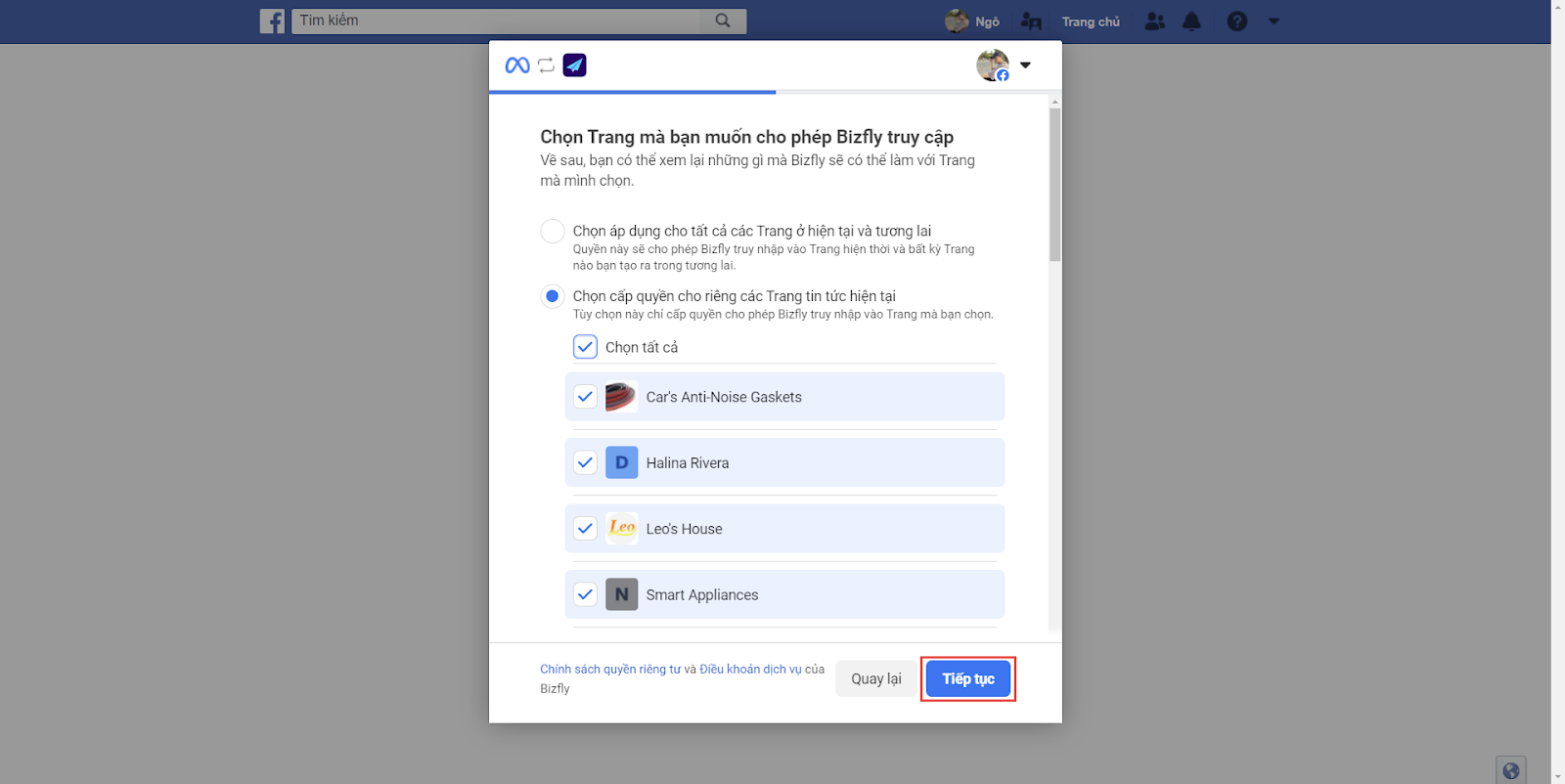Screen dimensions: 1565x784
Task: Select apply to all current and future Pages
Action: pos(553,231)
